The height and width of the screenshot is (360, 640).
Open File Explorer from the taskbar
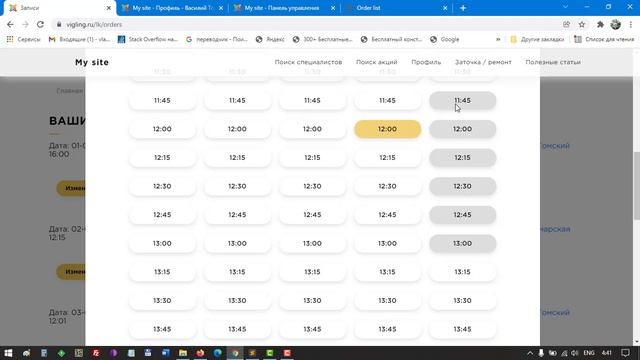pyautogui.click(x=183, y=353)
